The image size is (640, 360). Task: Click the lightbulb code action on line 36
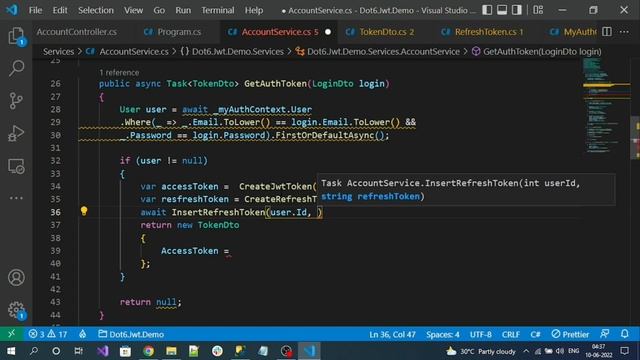click(84, 211)
